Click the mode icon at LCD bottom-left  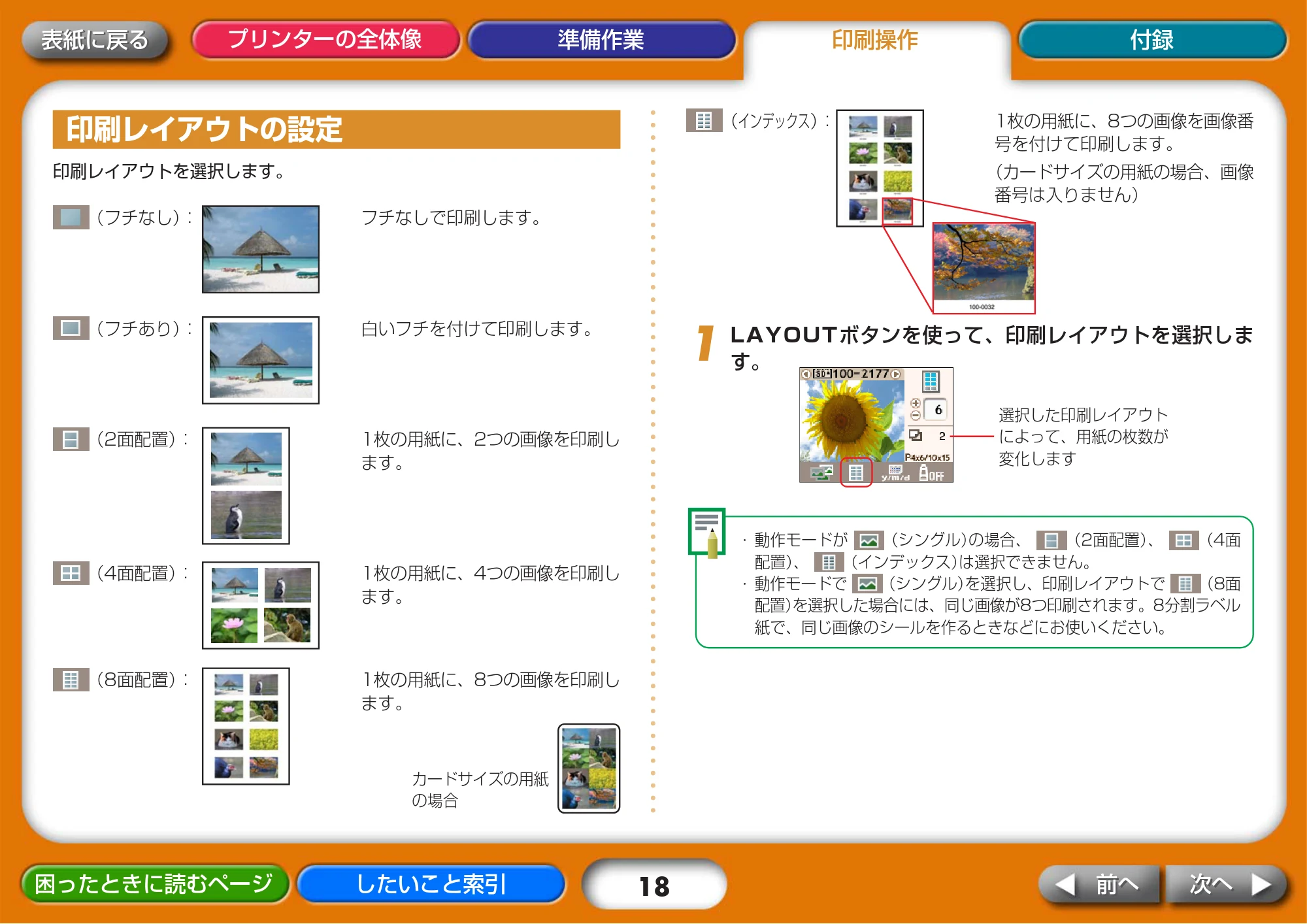(x=822, y=472)
